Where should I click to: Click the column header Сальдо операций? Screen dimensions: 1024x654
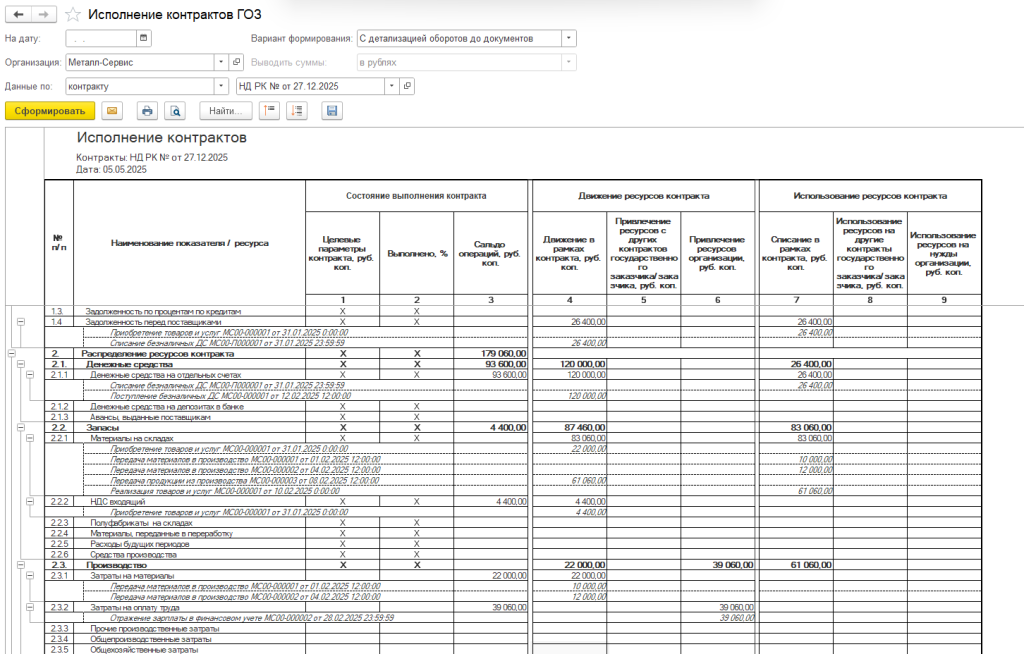tap(490, 253)
